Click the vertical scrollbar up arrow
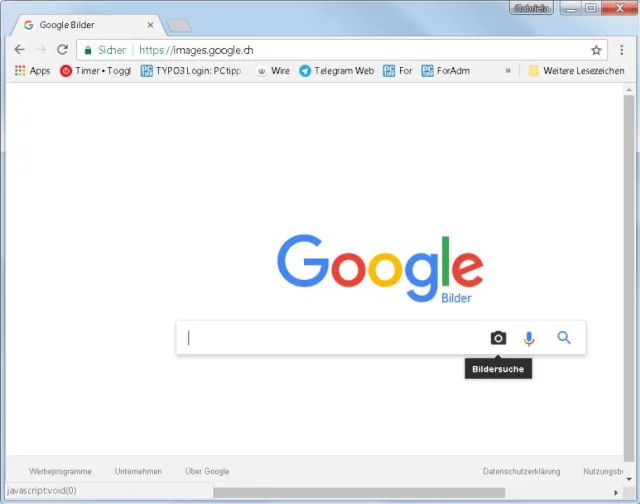 pos(629,89)
